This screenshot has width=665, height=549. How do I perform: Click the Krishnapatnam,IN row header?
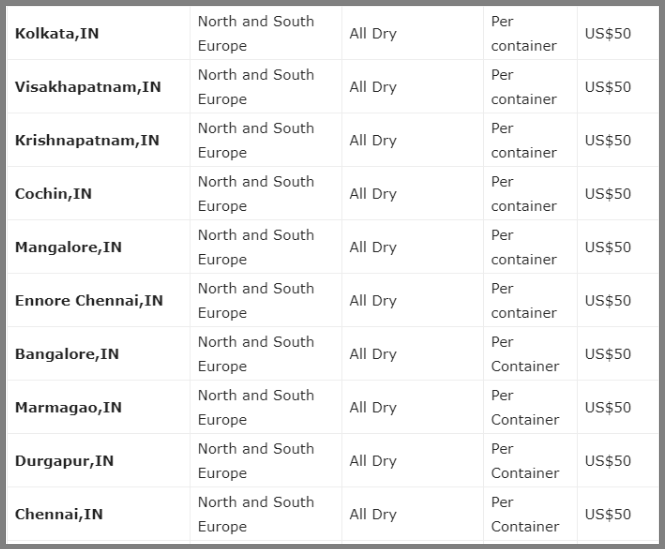pos(87,140)
